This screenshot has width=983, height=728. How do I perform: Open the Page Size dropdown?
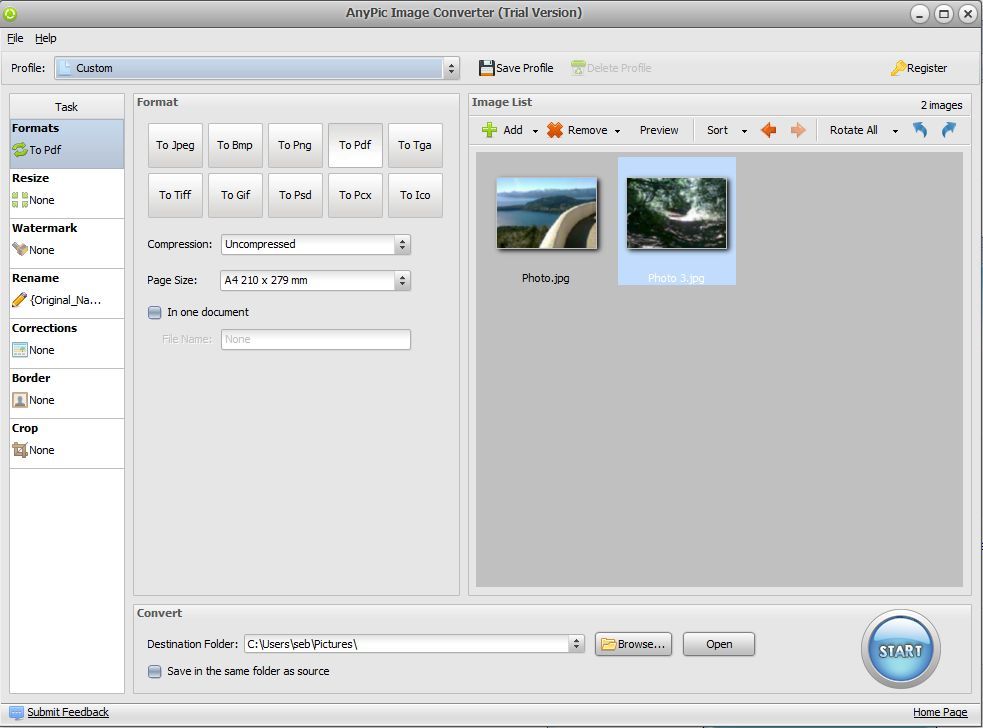click(x=401, y=280)
